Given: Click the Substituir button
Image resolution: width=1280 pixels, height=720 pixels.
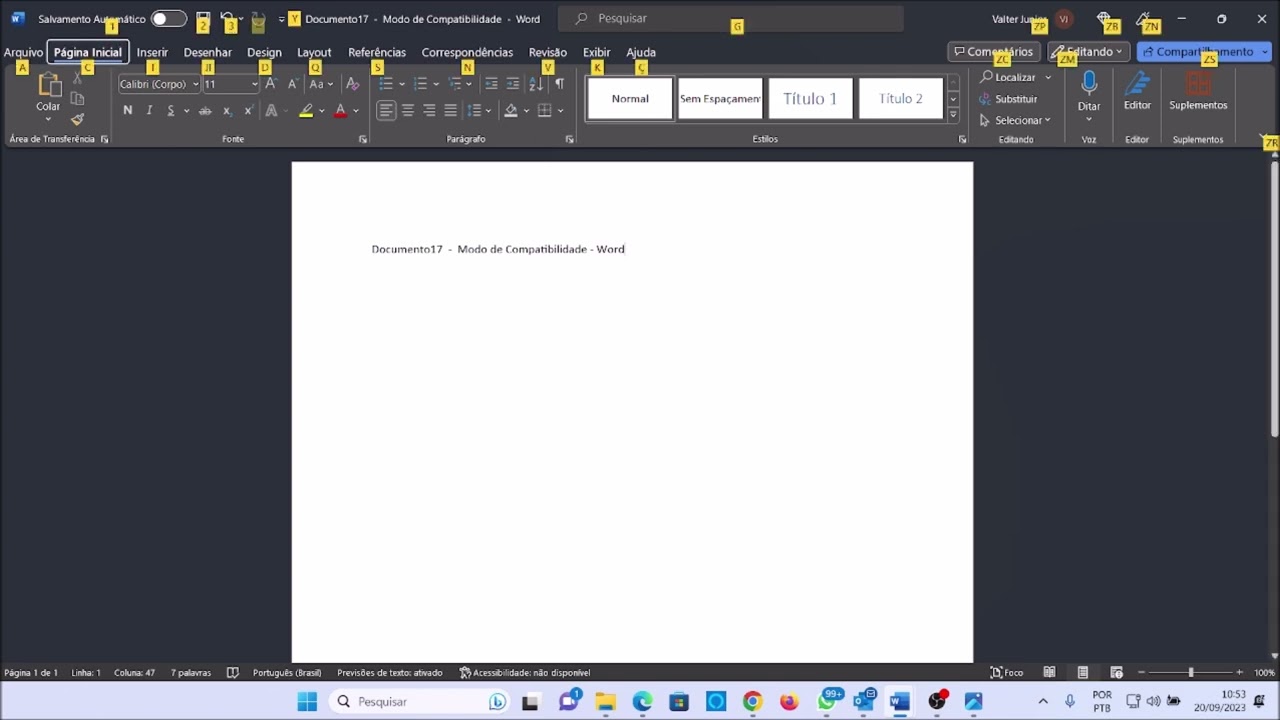Looking at the screenshot, I should pyautogui.click(x=1008, y=99).
